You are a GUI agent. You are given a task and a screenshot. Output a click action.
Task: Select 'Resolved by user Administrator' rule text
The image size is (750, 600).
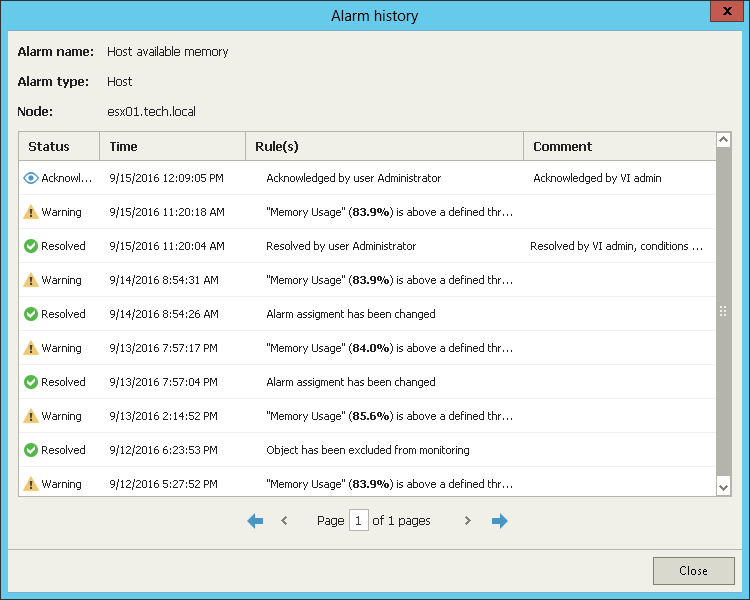click(x=341, y=246)
